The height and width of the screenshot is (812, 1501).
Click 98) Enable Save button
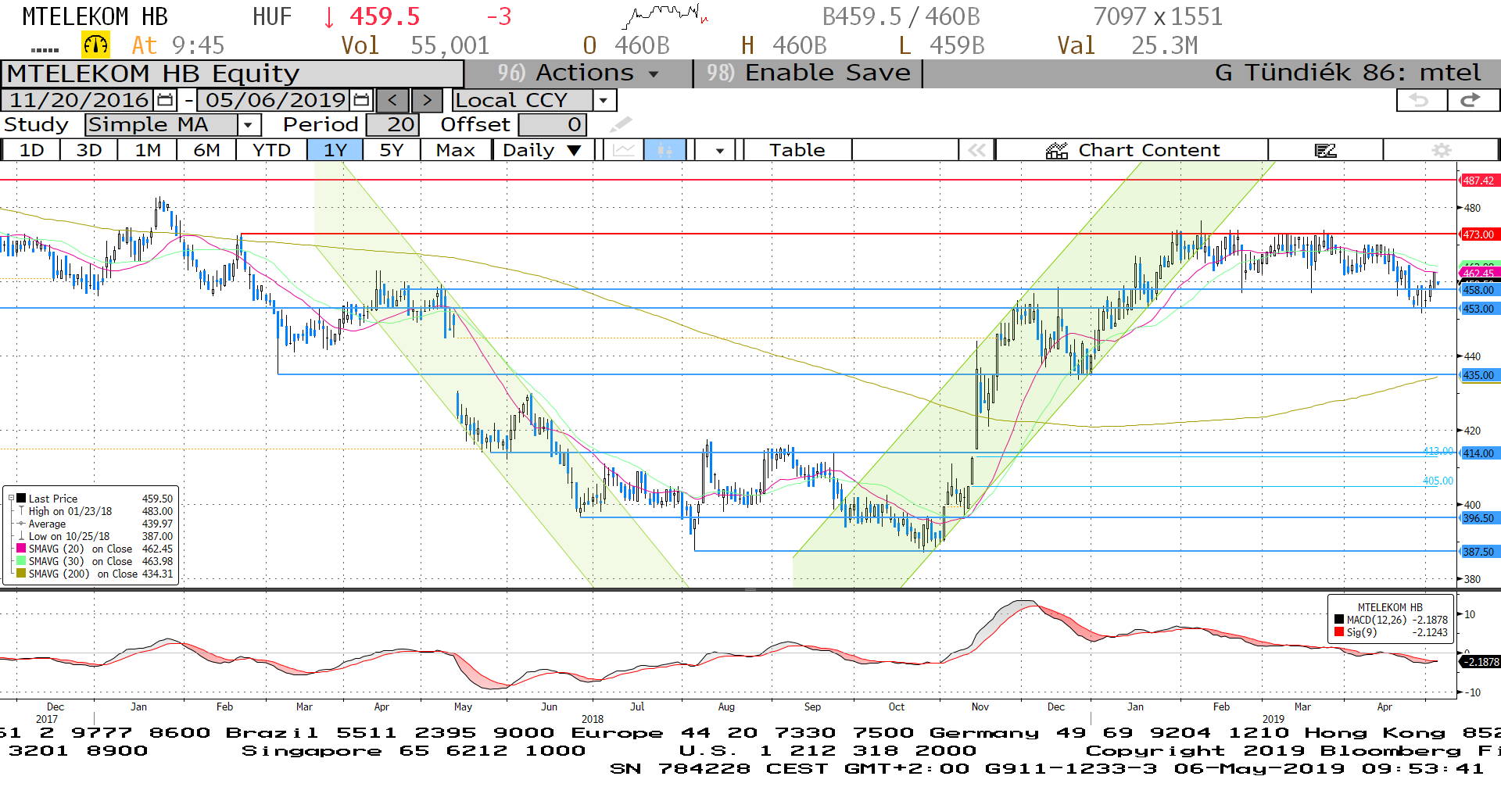[808, 73]
